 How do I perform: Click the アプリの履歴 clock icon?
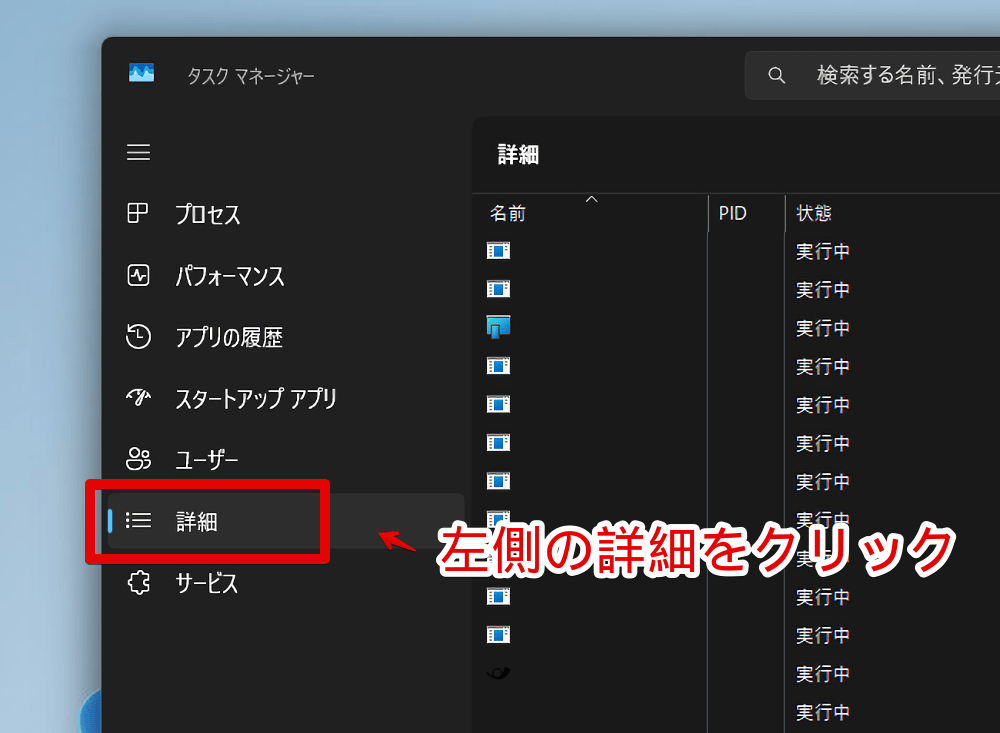tap(138, 337)
